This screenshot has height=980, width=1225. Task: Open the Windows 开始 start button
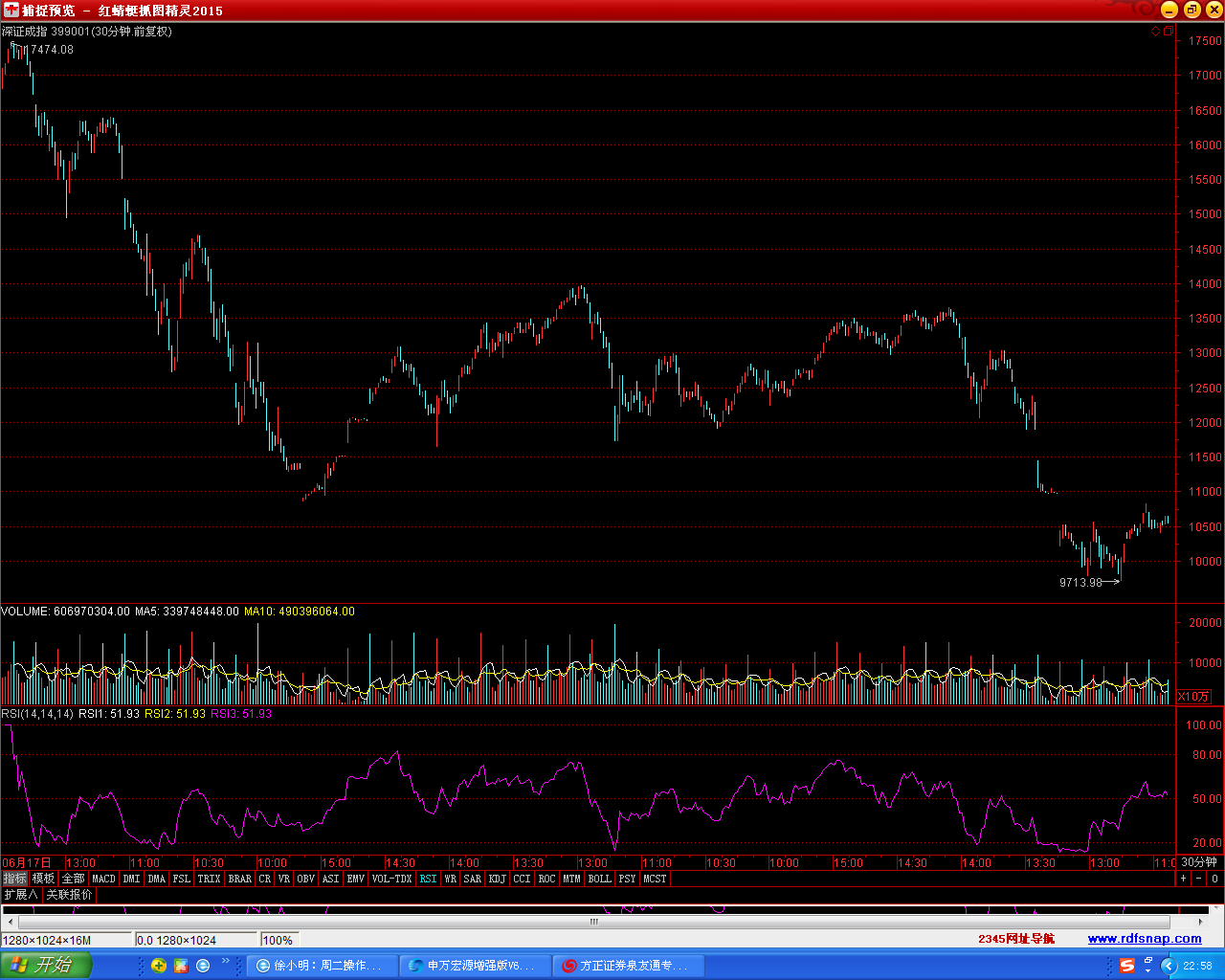[45, 965]
